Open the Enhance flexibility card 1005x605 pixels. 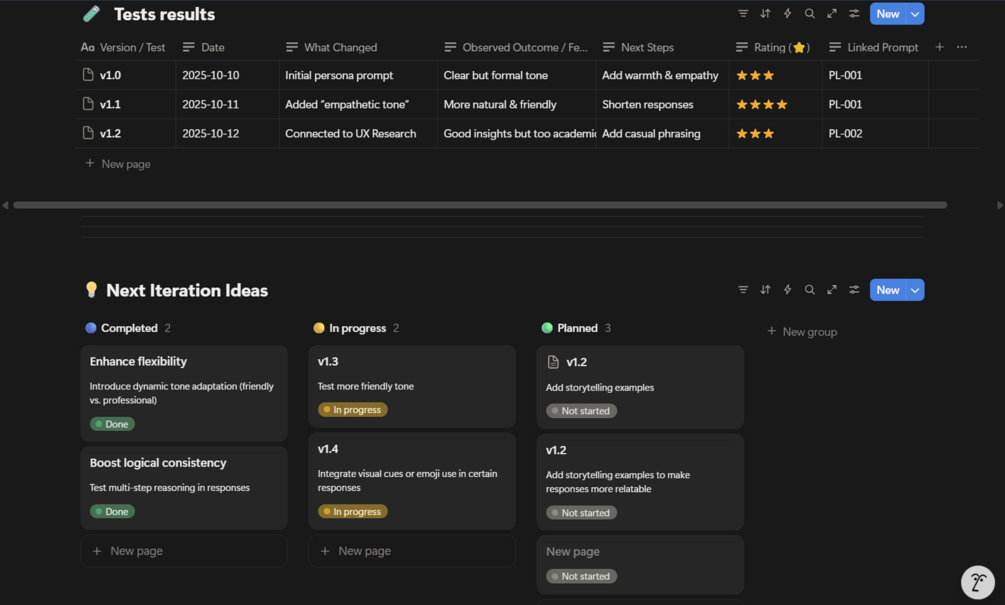(138, 362)
